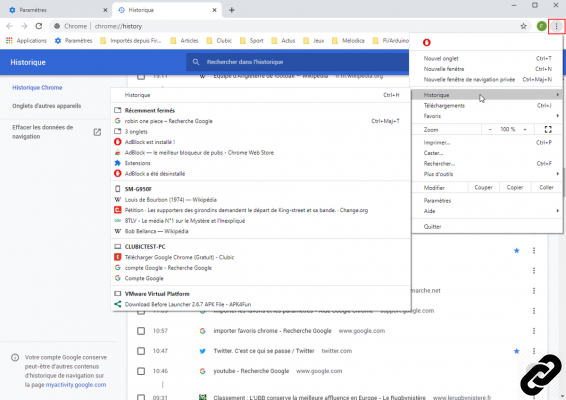
Task: Check the box for the 10:57 entry
Action: coord(141,331)
